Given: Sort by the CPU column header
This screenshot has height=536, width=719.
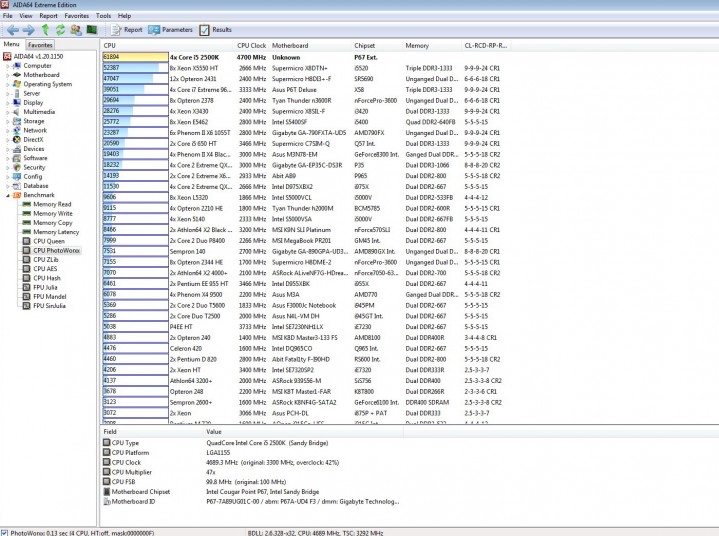Looking at the screenshot, I should pos(168,45).
